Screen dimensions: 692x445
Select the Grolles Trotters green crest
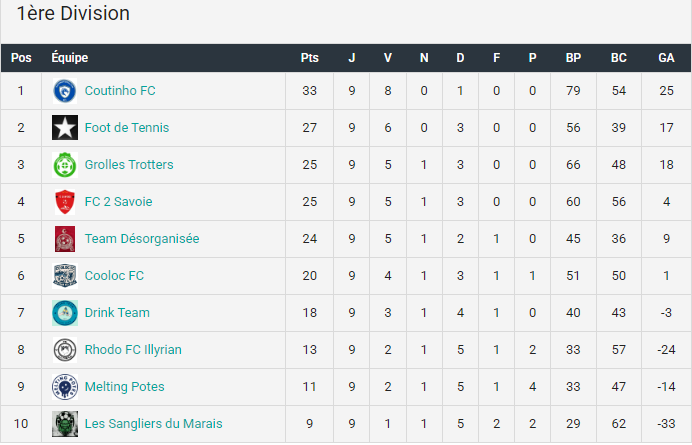tap(65, 165)
